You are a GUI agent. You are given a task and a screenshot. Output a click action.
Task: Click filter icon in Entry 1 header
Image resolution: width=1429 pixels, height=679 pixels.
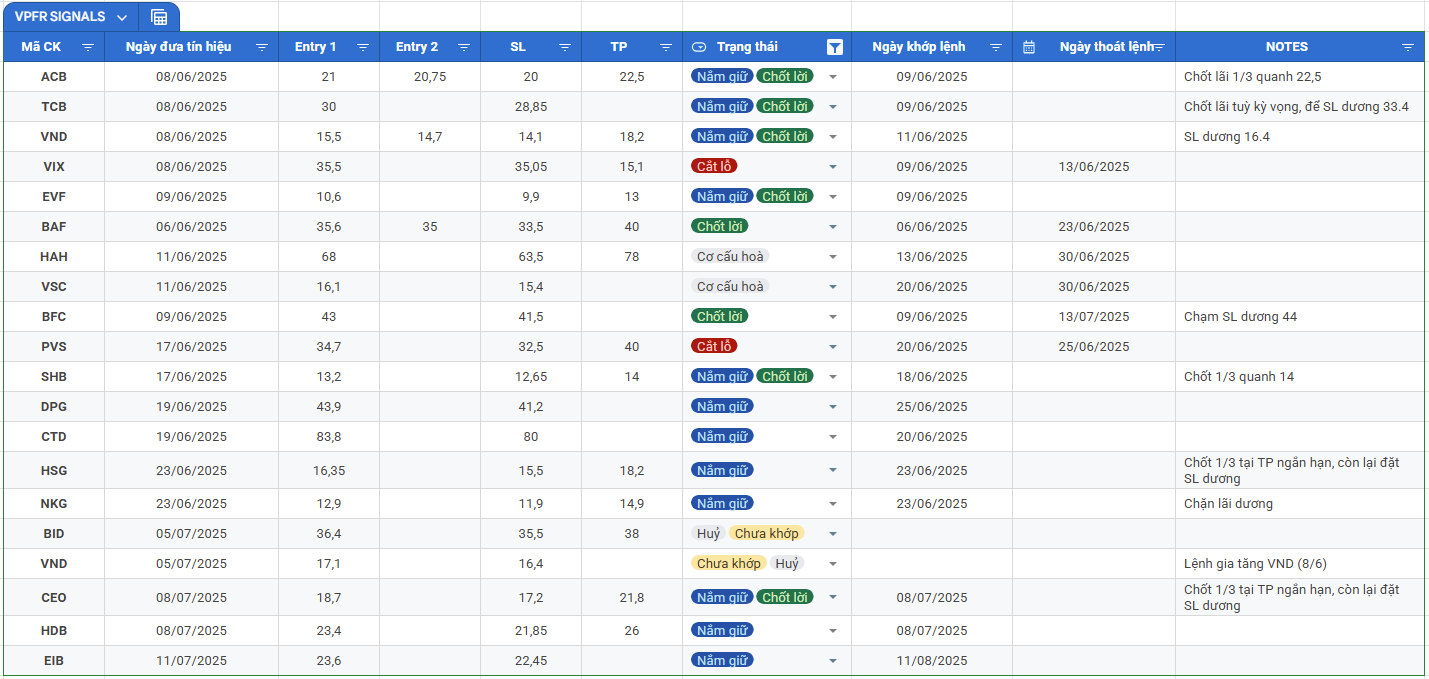(x=363, y=47)
